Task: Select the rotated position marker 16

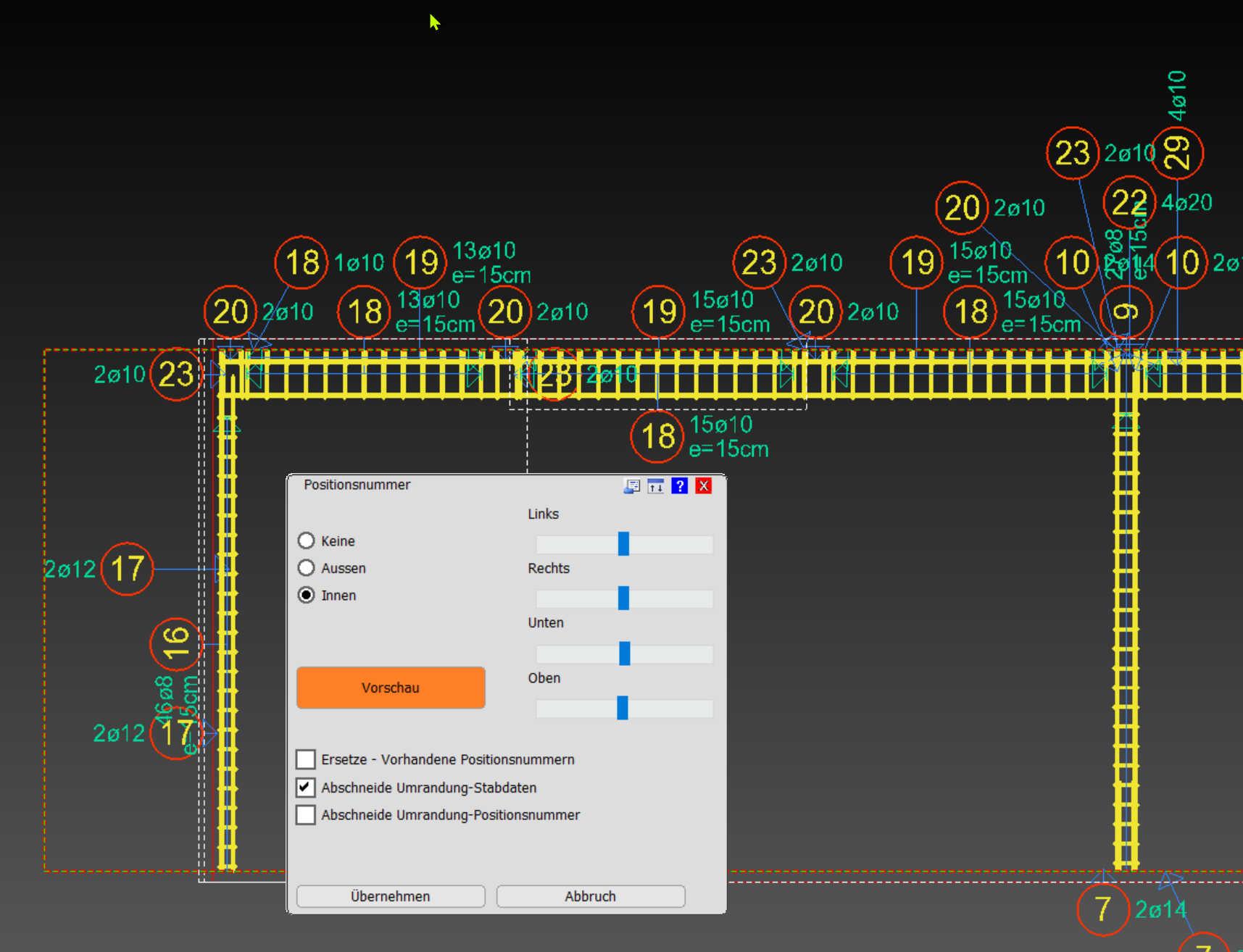Action: [x=175, y=643]
